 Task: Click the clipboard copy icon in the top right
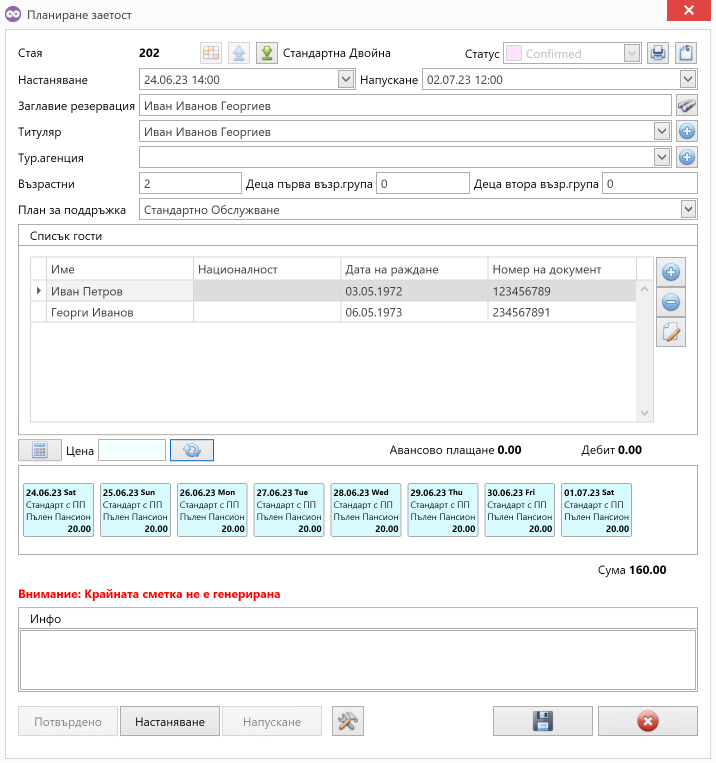tap(686, 53)
